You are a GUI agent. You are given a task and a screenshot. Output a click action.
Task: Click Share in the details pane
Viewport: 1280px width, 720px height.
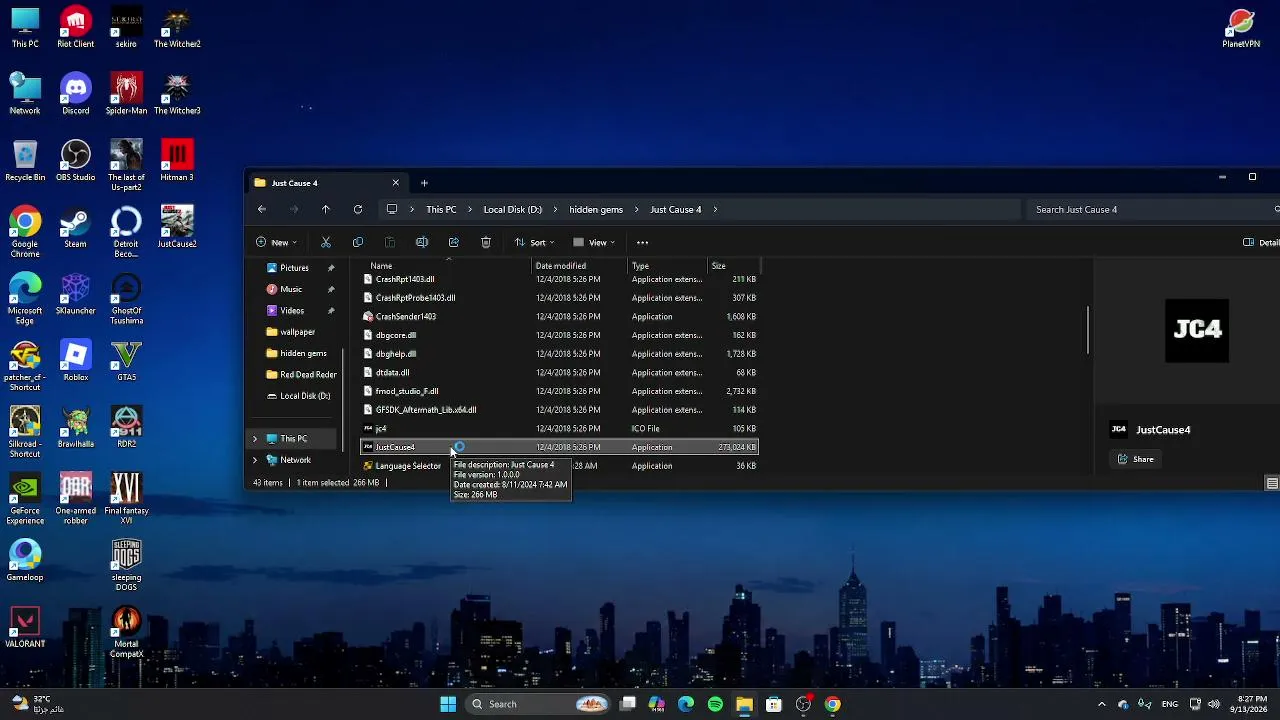pos(1136,459)
